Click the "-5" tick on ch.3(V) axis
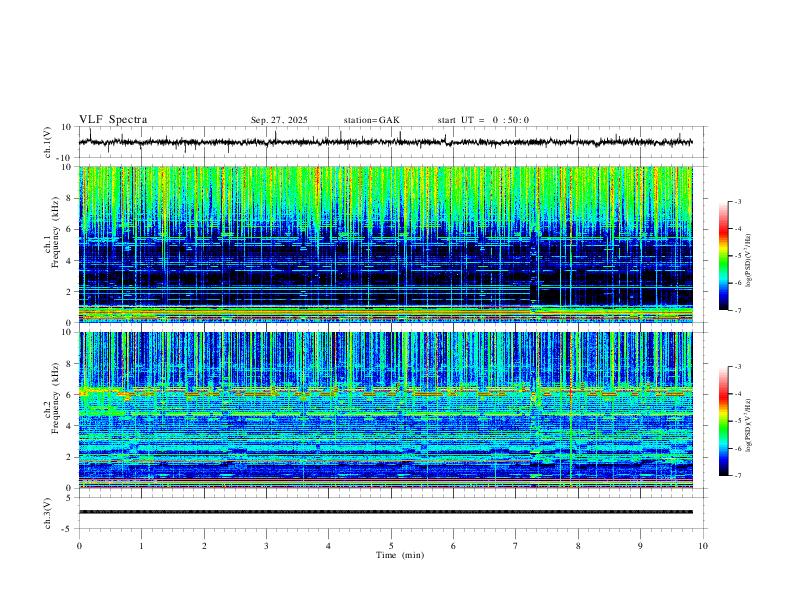The image size is (792, 612). [68, 529]
